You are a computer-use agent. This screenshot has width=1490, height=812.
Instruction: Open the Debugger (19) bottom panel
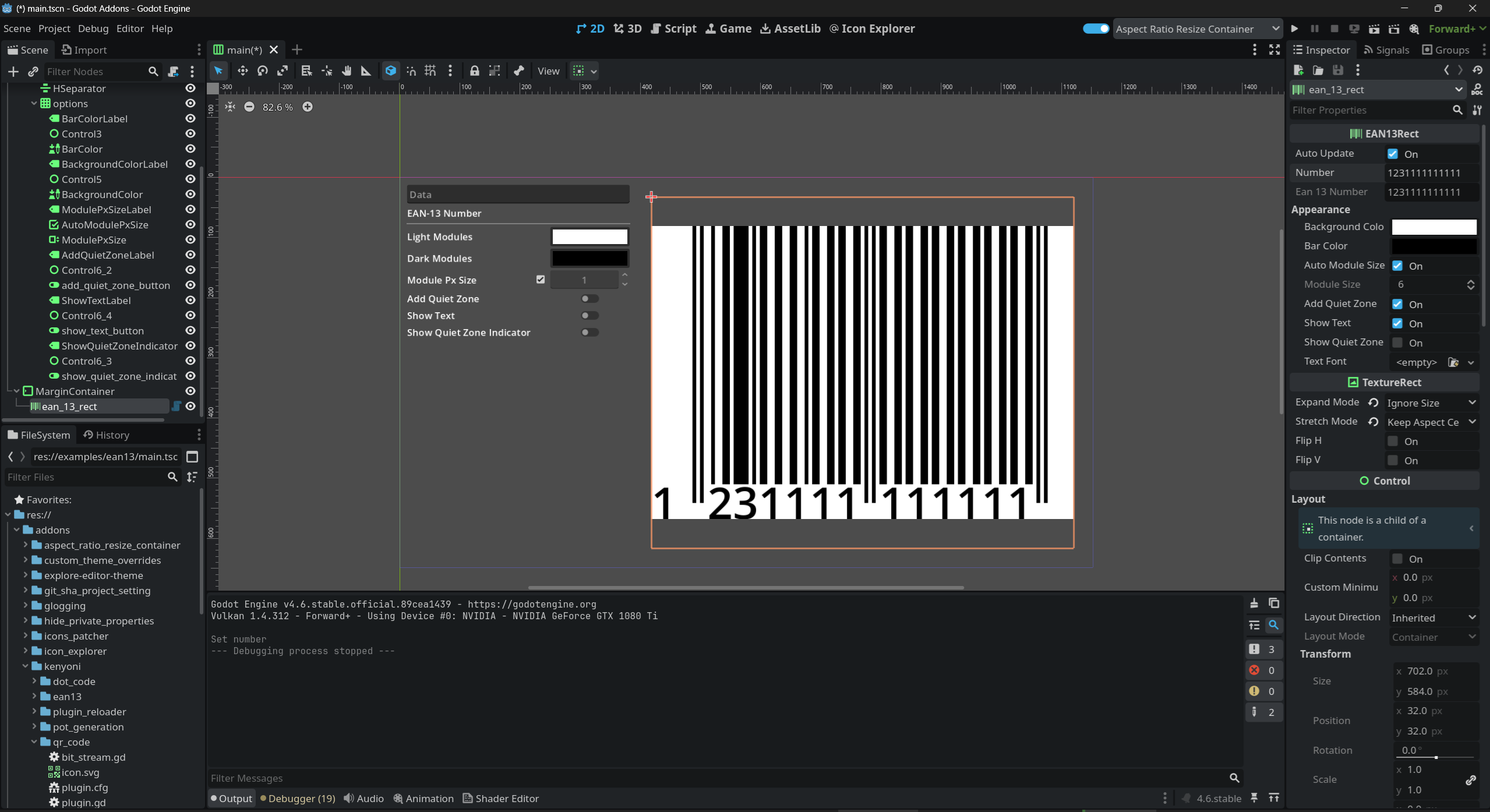click(x=298, y=799)
